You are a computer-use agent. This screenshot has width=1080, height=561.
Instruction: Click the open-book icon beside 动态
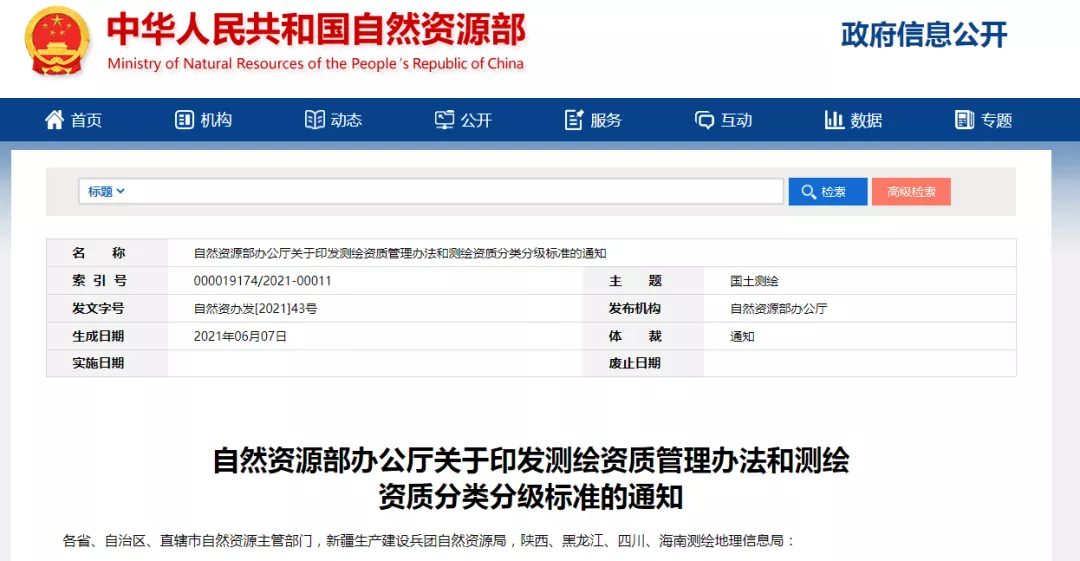[x=315, y=120]
